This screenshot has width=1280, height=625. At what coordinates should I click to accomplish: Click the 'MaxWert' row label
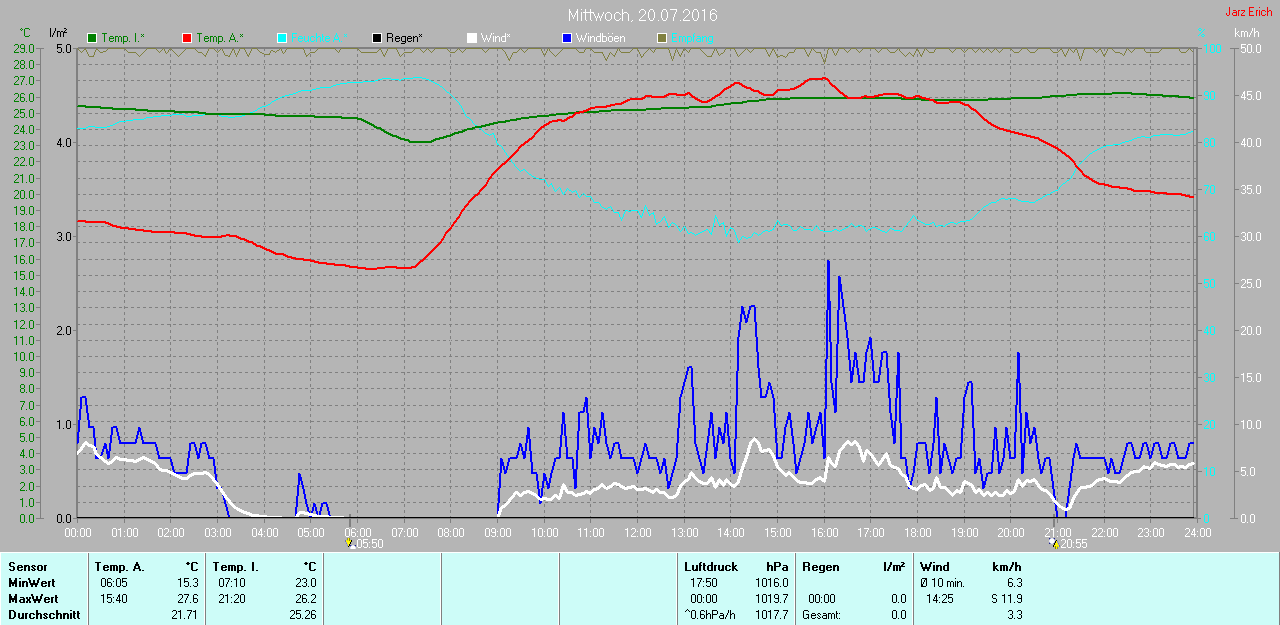pyautogui.click(x=32, y=599)
